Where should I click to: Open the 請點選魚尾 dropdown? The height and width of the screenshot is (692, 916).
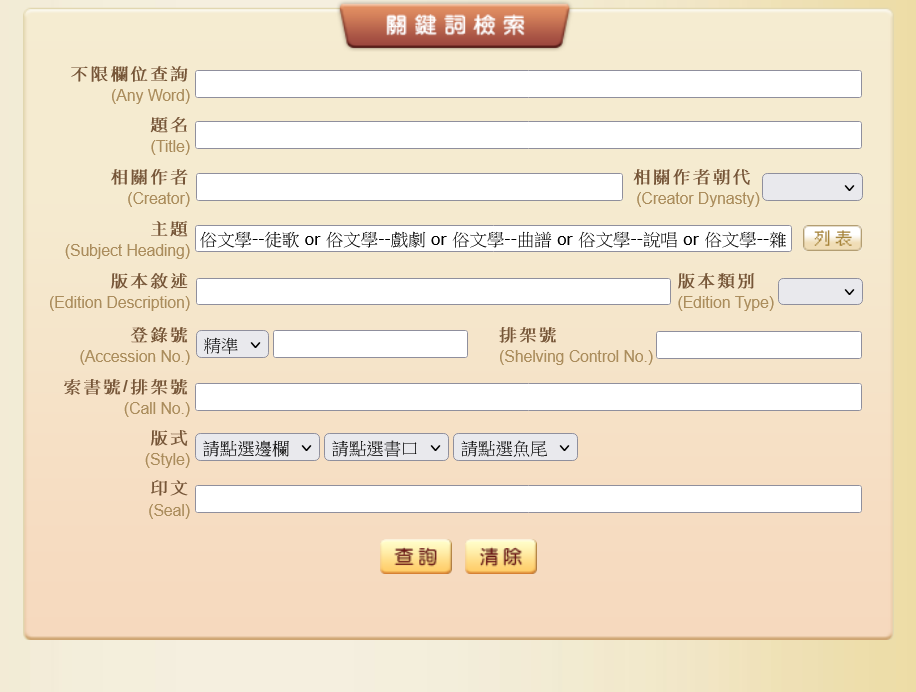pyautogui.click(x=515, y=448)
